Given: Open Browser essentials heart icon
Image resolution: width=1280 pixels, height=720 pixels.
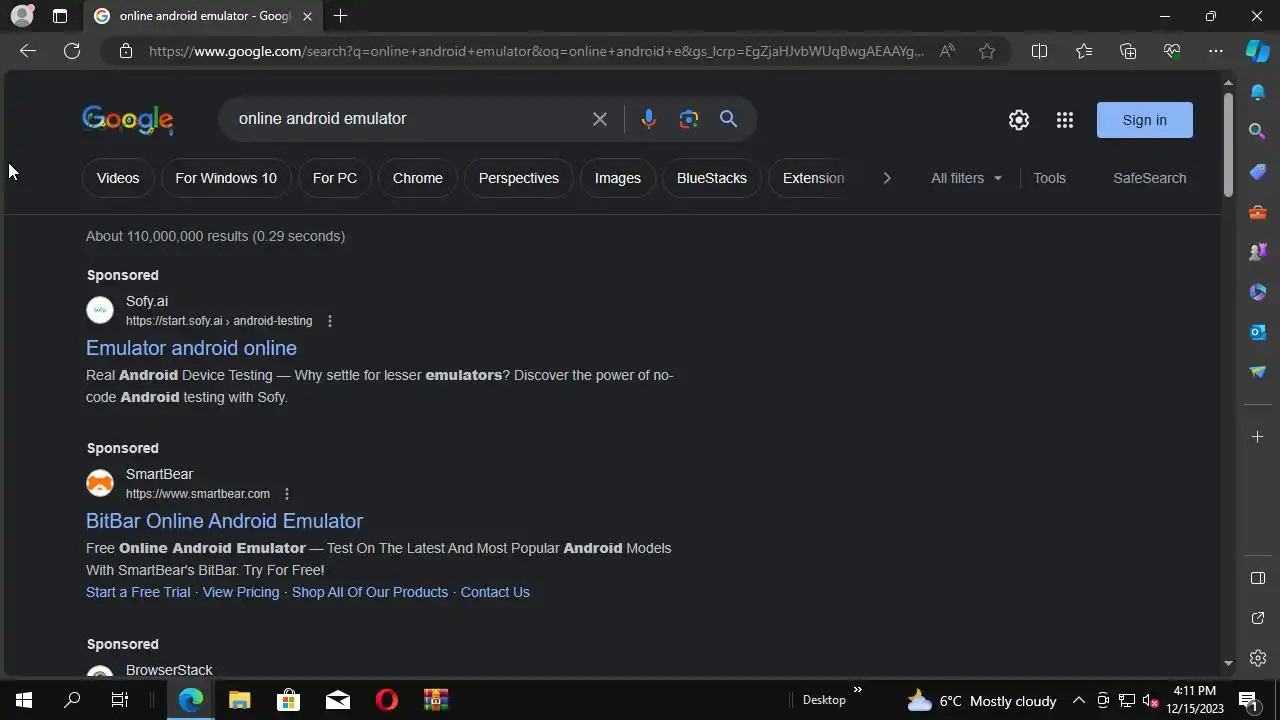Looking at the screenshot, I should (x=1172, y=51).
